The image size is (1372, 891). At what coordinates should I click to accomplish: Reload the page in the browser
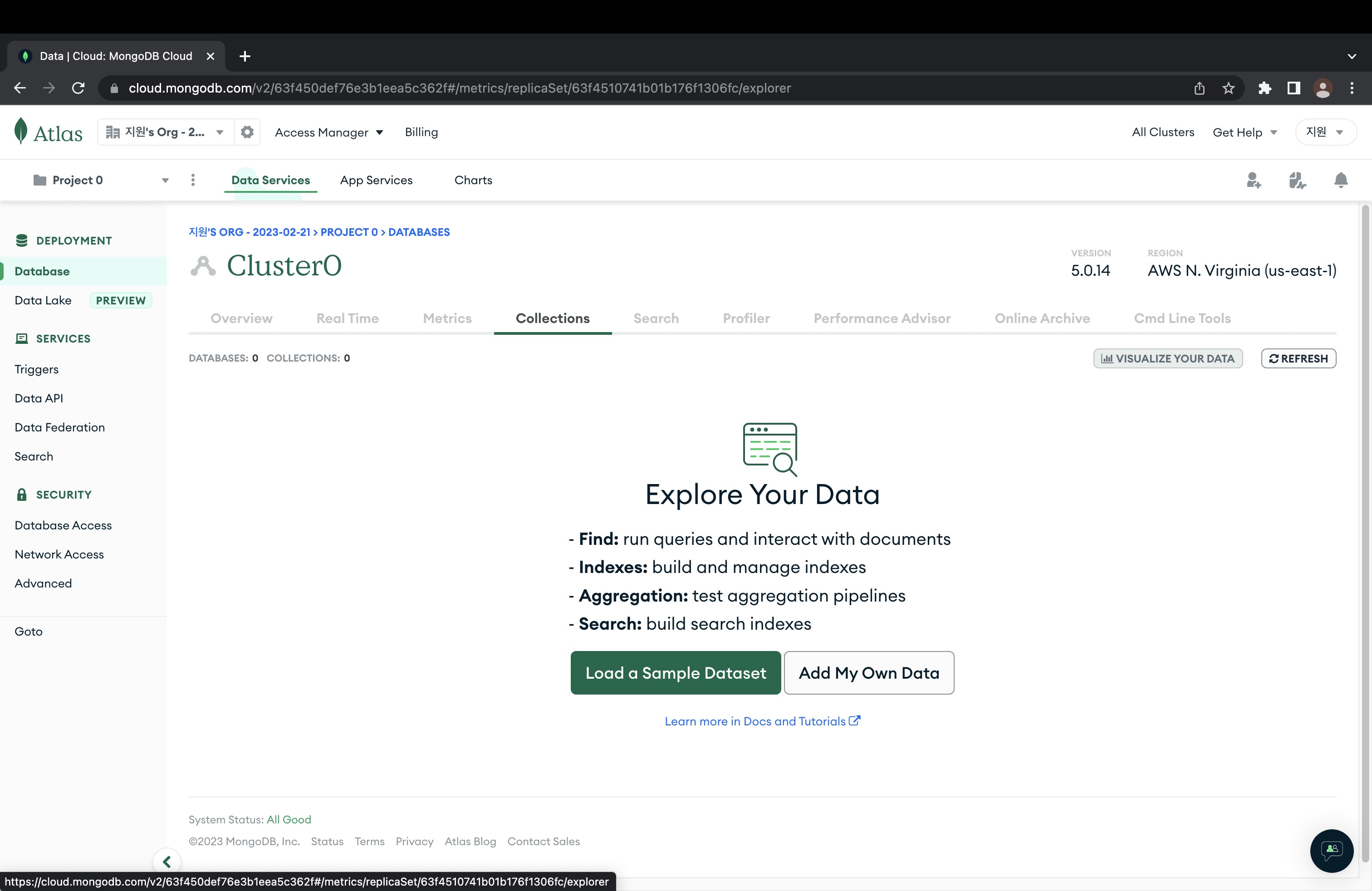point(78,88)
